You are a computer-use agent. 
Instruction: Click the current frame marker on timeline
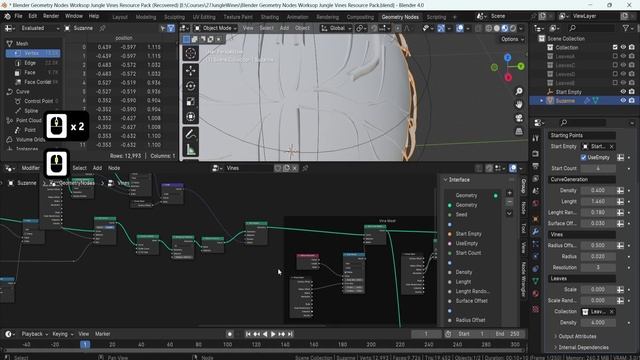[85, 344]
